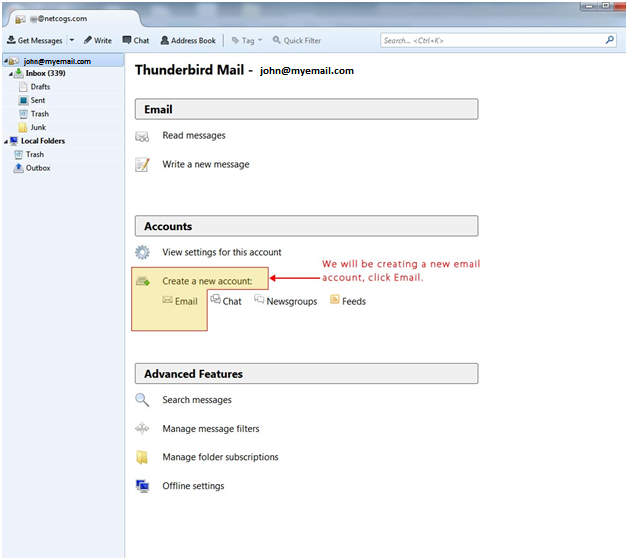The width and height of the screenshot is (628, 560).
Task: Toggle the Quick Filter bar
Action: 296,41
